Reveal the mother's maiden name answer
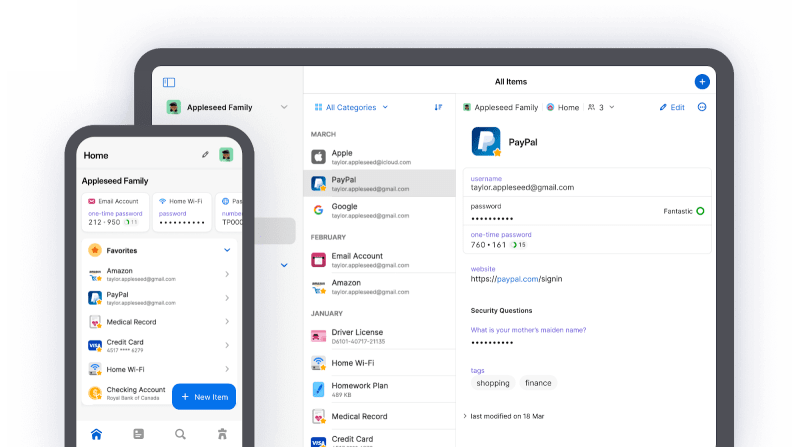800x447 pixels. coord(492,342)
